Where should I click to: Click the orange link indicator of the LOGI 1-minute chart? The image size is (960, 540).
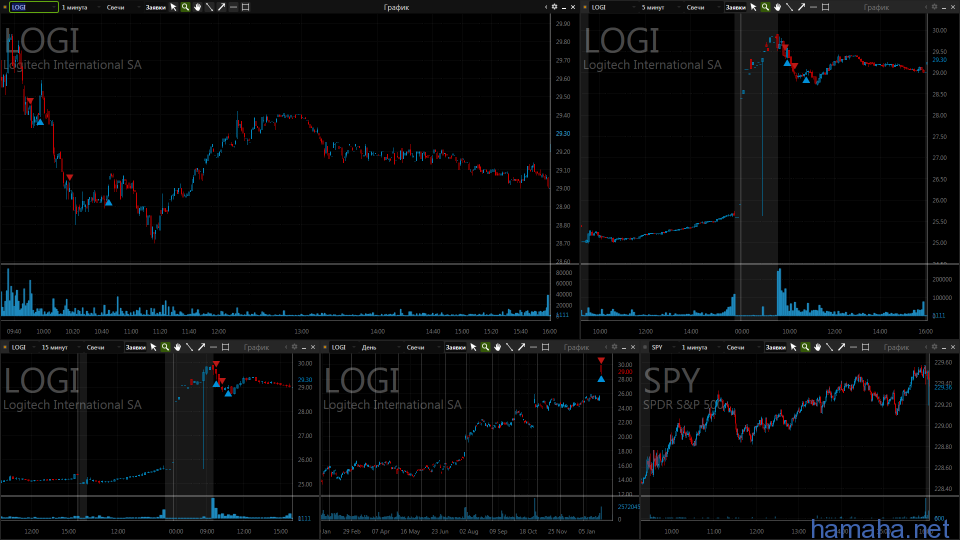[x=5, y=7]
